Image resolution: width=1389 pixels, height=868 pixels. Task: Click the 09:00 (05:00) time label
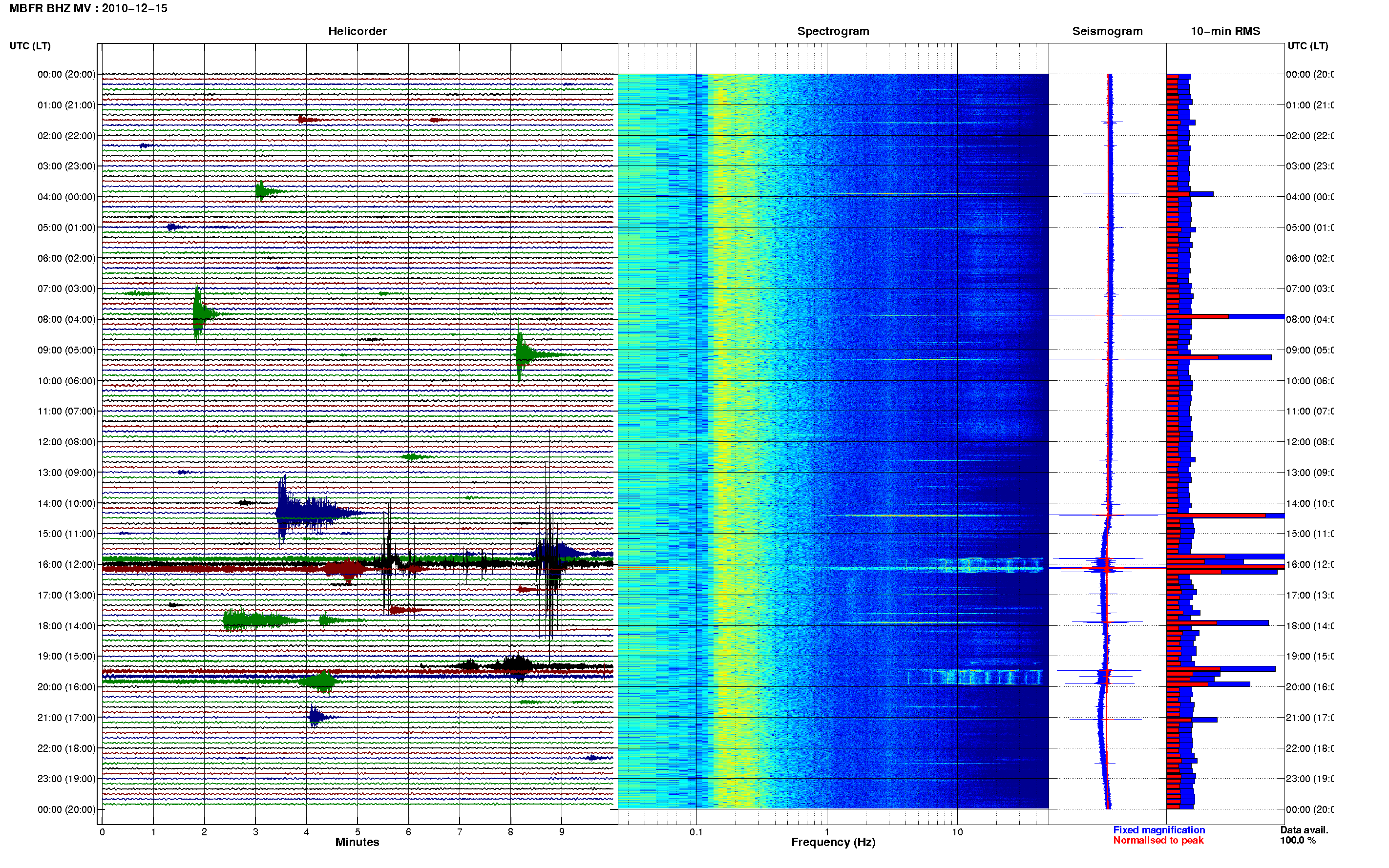(x=66, y=350)
